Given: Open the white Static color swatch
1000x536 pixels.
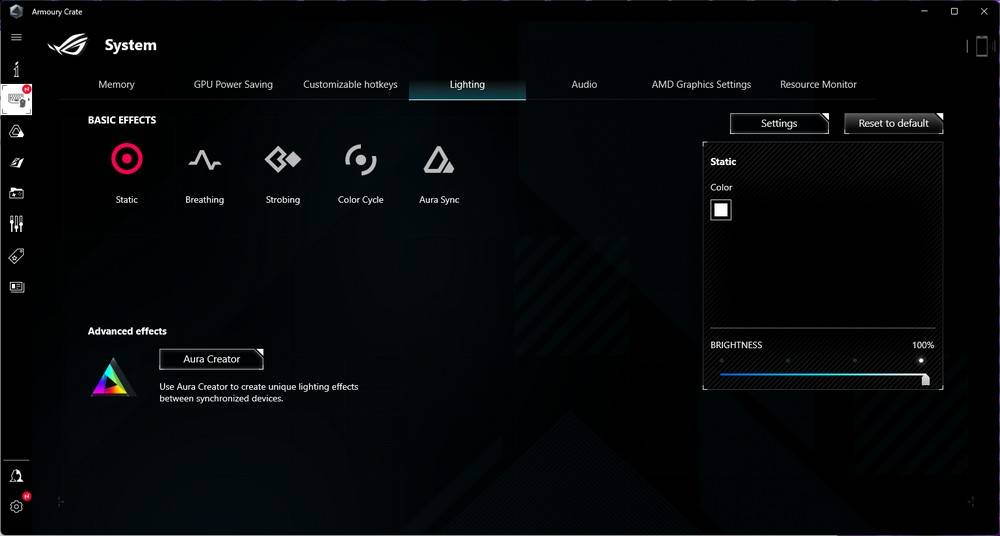Looking at the screenshot, I should 721,210.
